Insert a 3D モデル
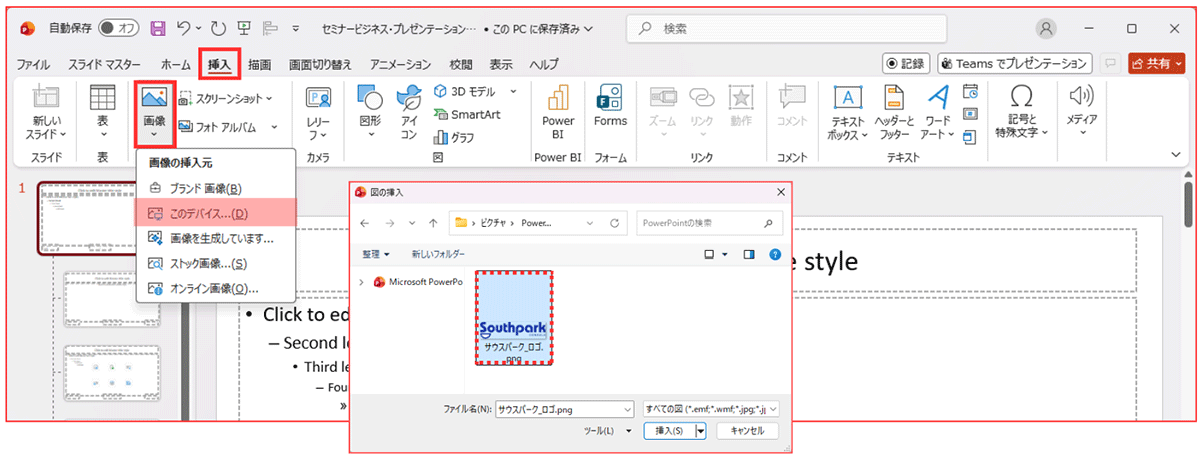The width and height of the screenshot is (1200, 456). (x=474, y=91)
